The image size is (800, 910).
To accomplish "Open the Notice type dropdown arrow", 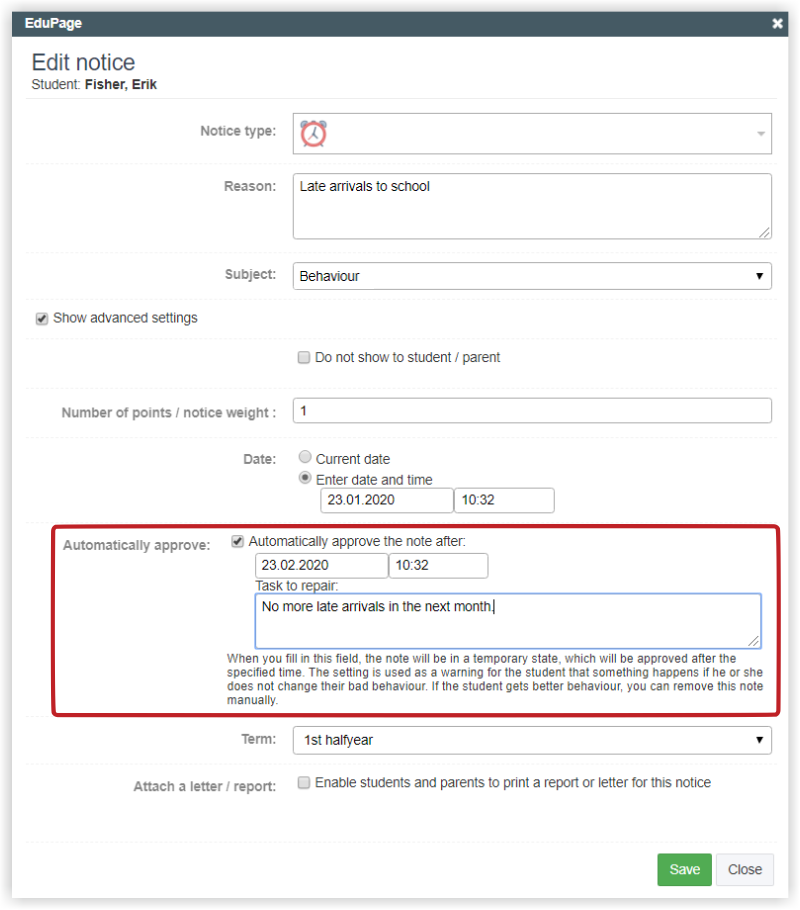I will tap(761, 134).
